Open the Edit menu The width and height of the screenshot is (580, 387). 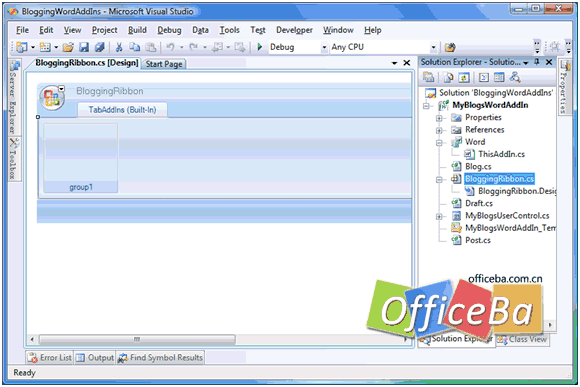[46, 30]
